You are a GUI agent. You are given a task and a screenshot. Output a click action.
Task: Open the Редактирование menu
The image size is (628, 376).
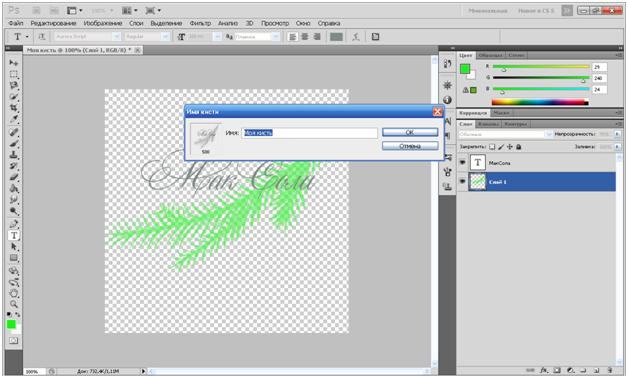[x=53, y=23]
